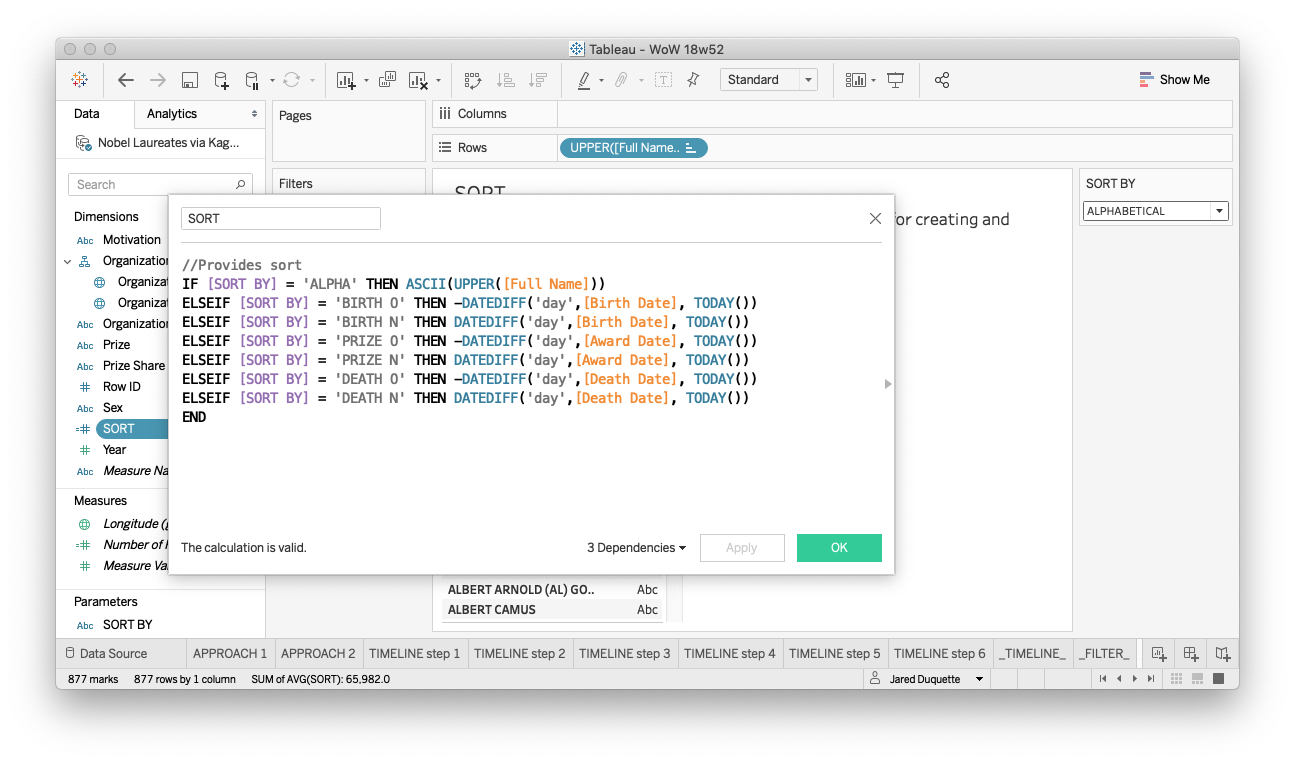
Task: Add a new data source
Action: tap(221, 80)
